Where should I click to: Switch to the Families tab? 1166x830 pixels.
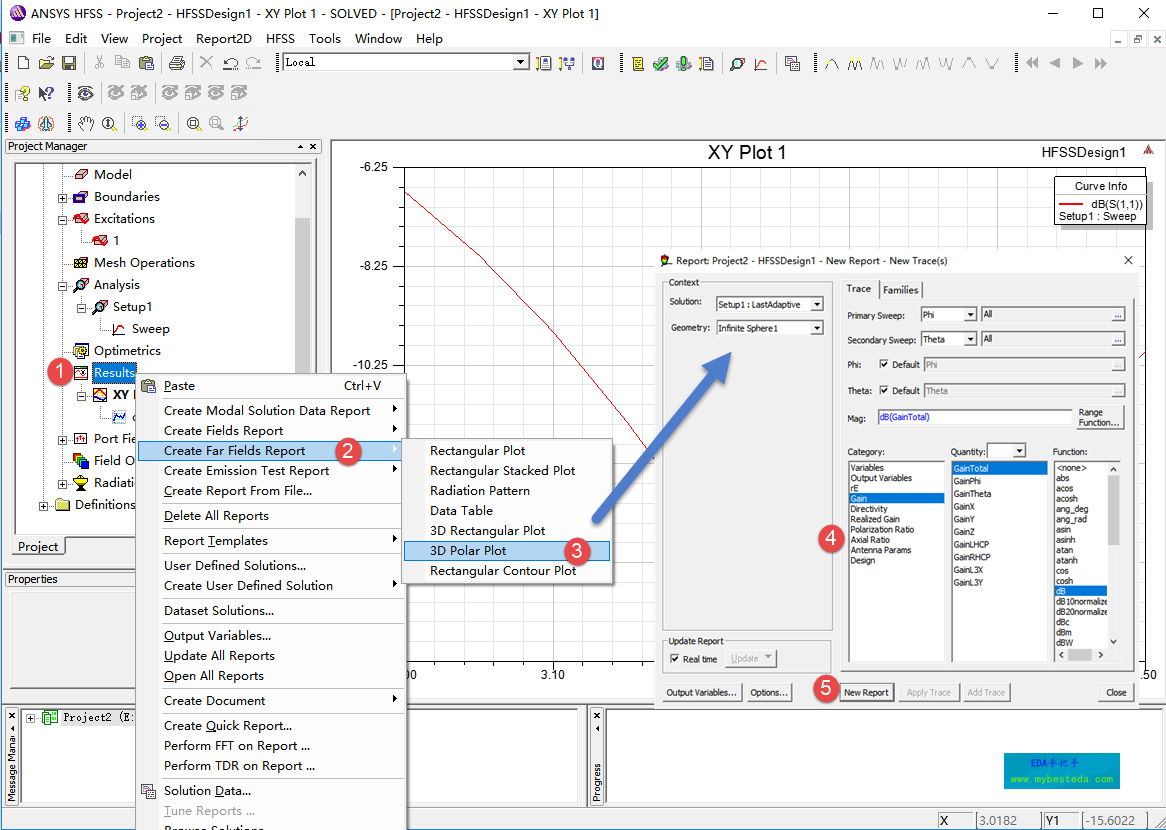900,290
